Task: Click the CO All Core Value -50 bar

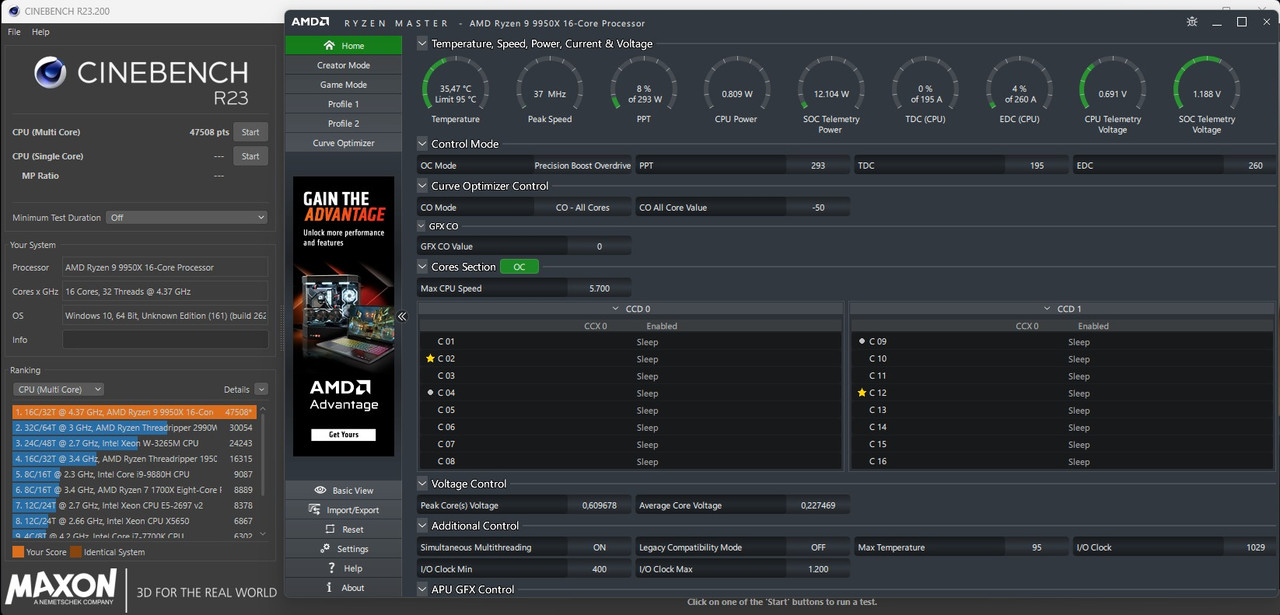Action: coord(818,207)
